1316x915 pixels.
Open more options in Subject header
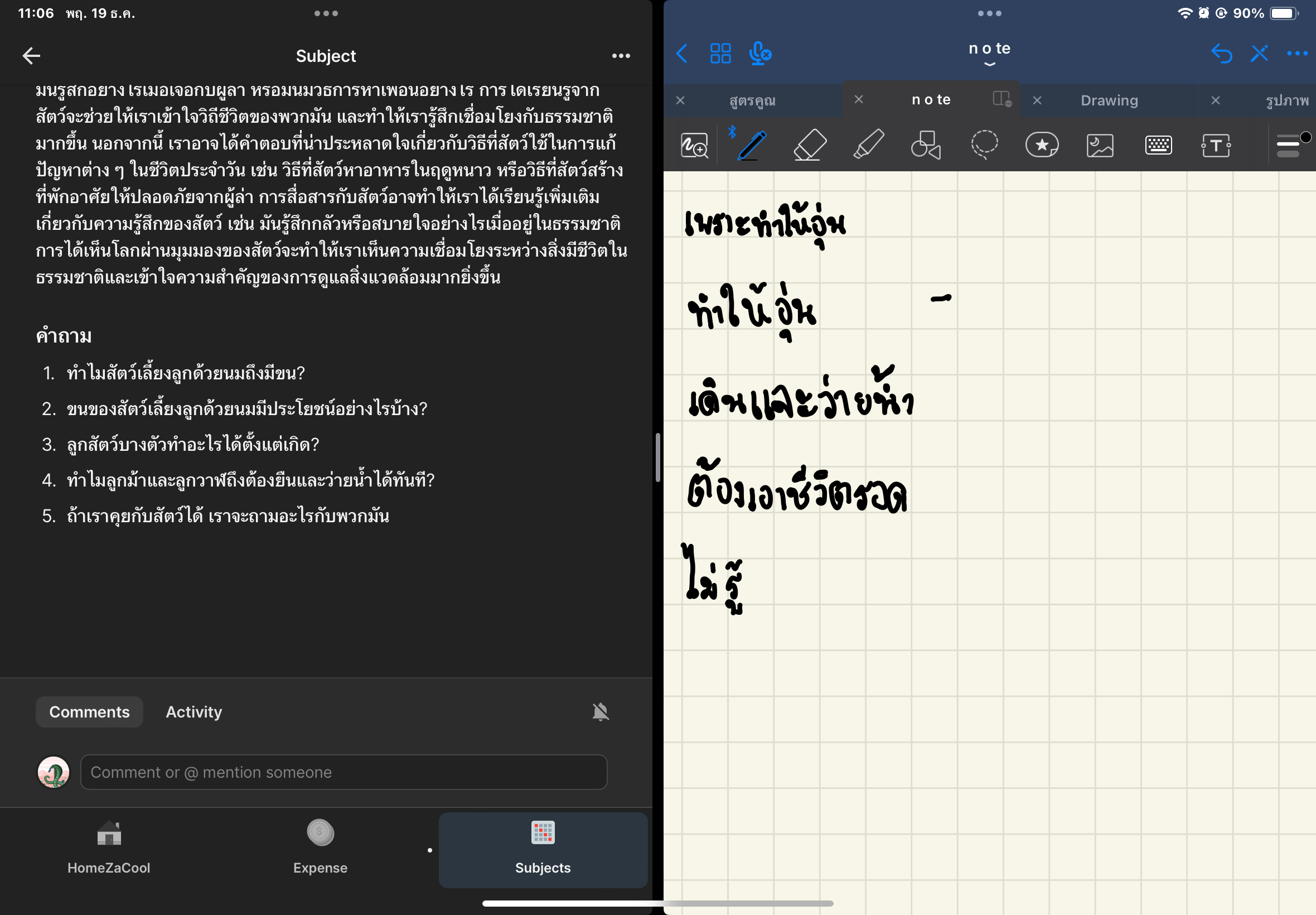click(x=621, y=56)
